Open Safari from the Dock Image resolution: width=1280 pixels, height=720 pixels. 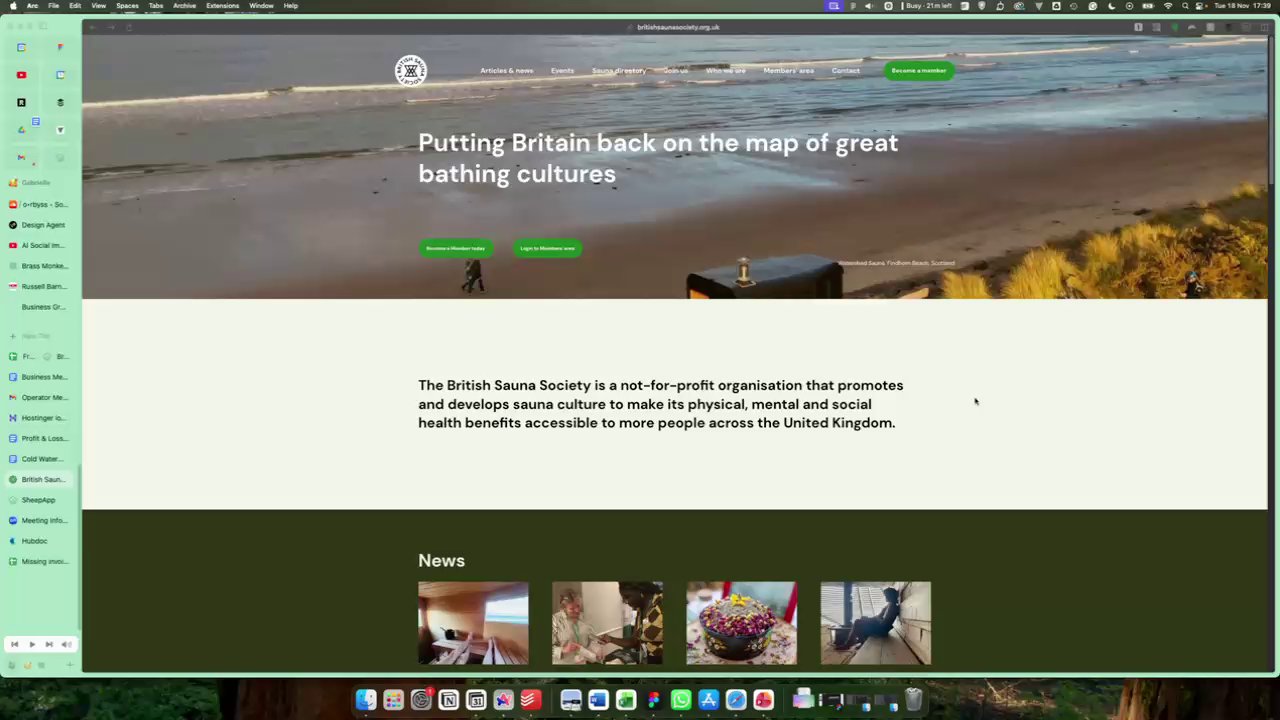[736, 701]
